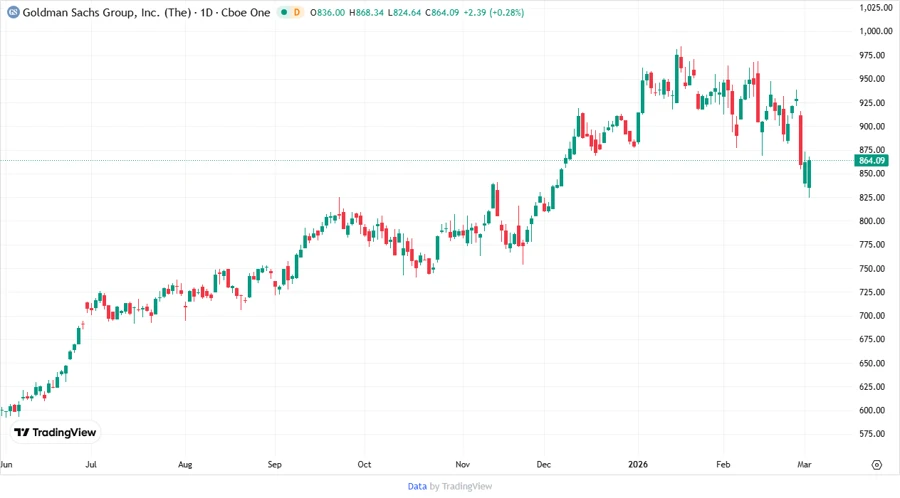Click the "by TradingView" footer link
This screenshot has height=498, width=900.
pyautogui.click(x=461, y=486)
